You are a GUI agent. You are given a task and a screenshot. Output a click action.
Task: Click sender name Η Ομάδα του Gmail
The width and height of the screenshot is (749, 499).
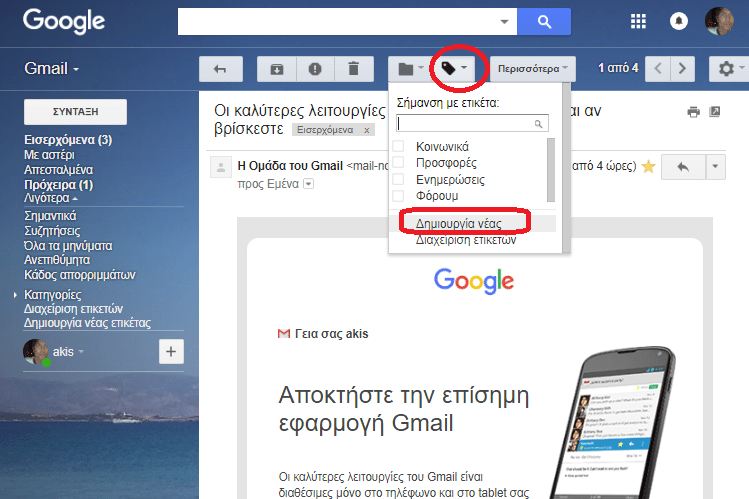pyautogui.click(x=290, y=166)
